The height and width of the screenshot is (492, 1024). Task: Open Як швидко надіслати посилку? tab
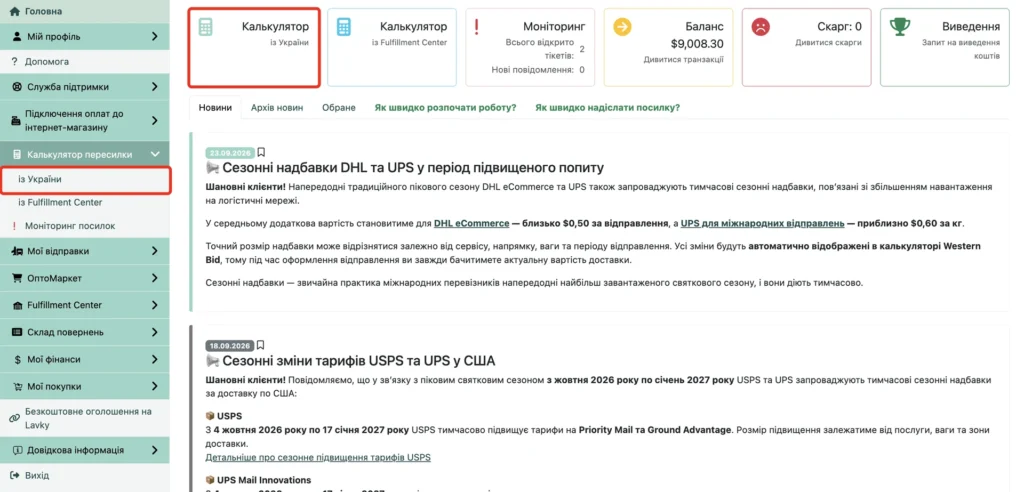tap(607, 108)
